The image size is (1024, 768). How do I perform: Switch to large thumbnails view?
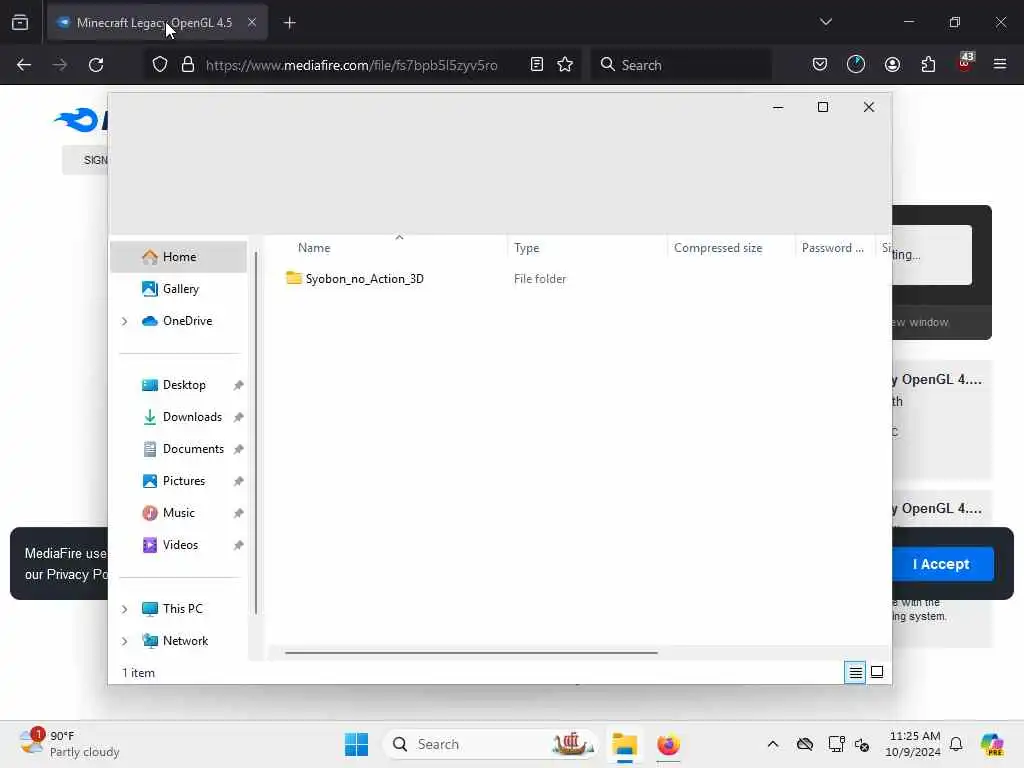[877, 672]
